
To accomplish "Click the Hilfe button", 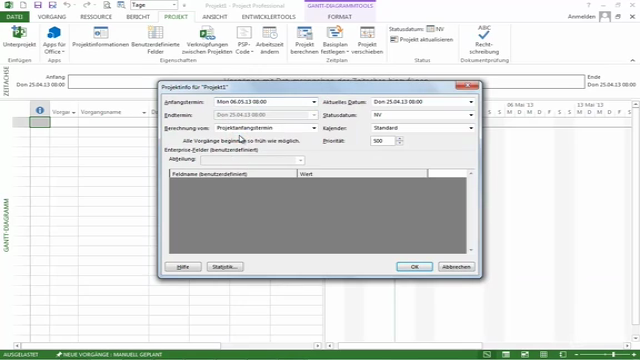I will [183, 267].
